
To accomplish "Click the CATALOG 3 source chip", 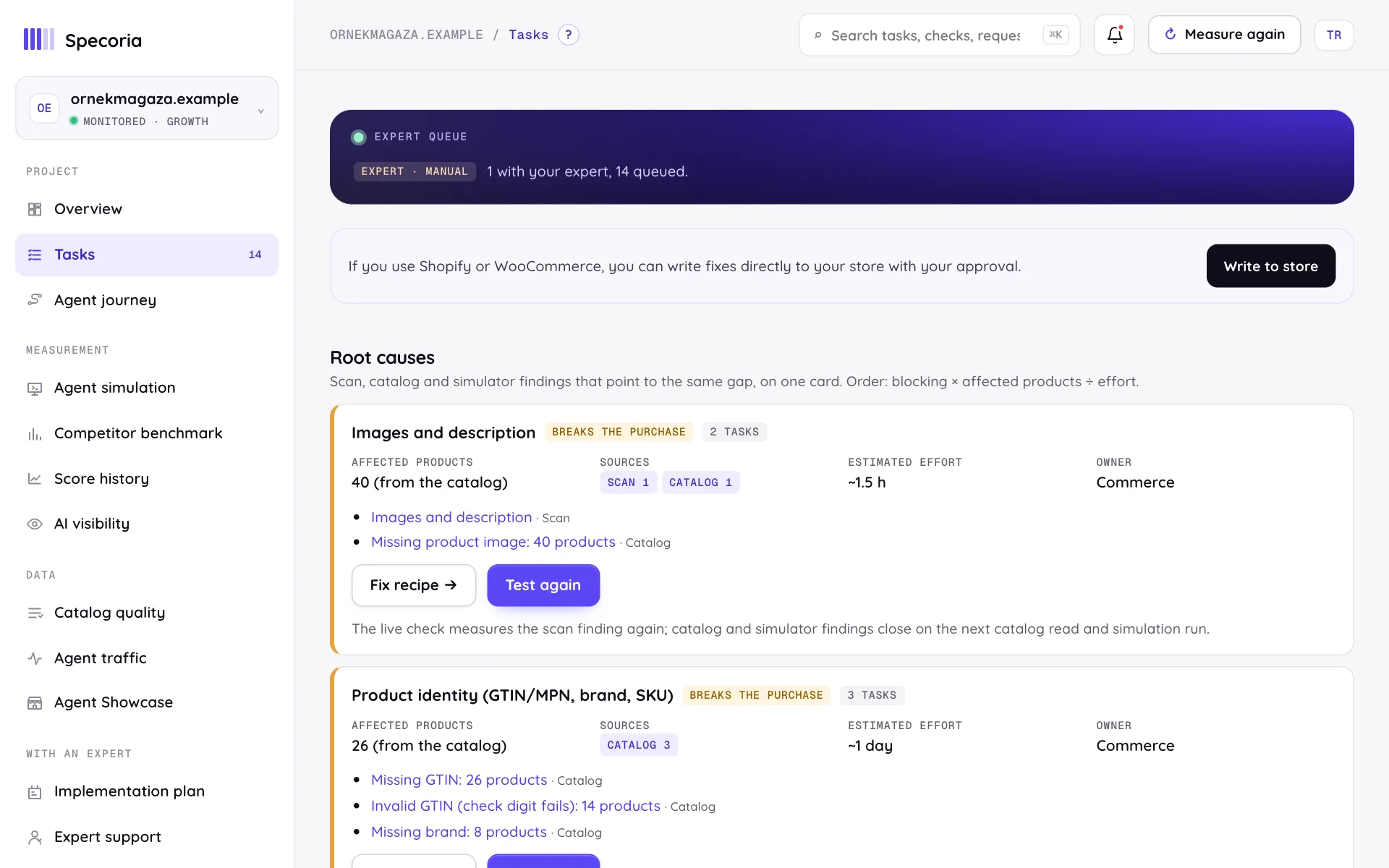I will 639,745.
